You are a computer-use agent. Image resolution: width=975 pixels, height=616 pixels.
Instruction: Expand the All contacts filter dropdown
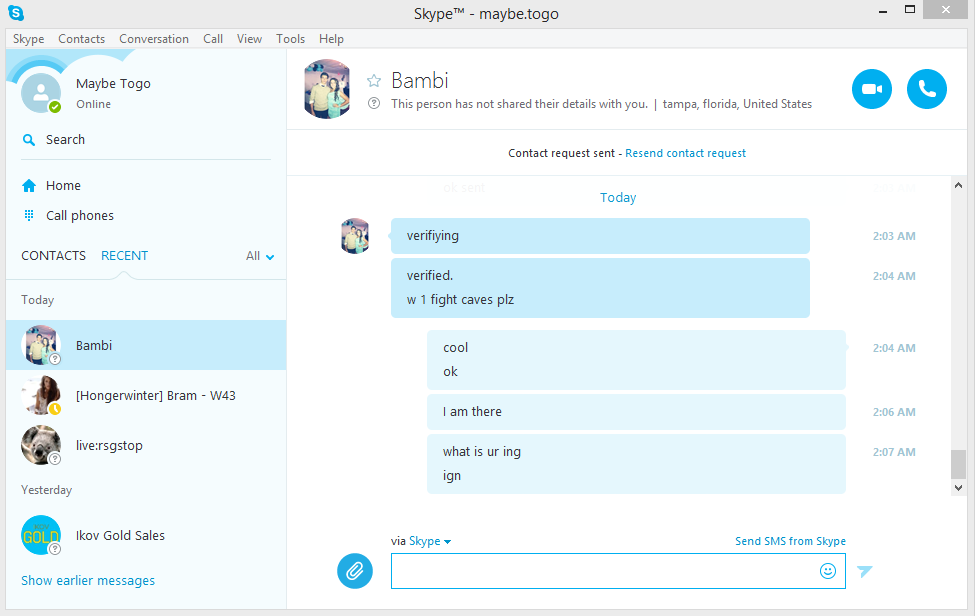260,256
